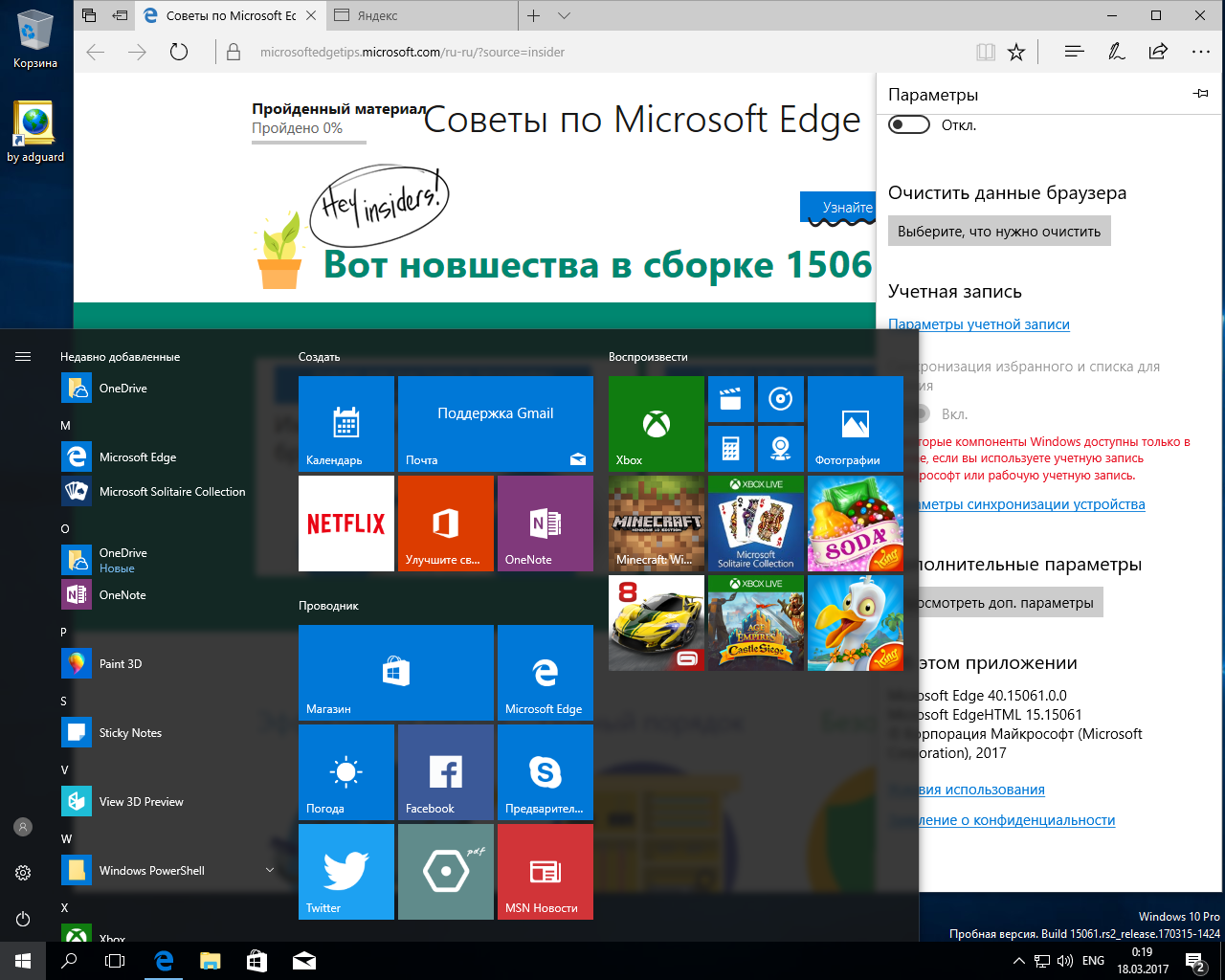Image resolution: width=1225 pixels, height=980 pixels.
Task: Open the Магазин store tile
Action: coord(396,673)
